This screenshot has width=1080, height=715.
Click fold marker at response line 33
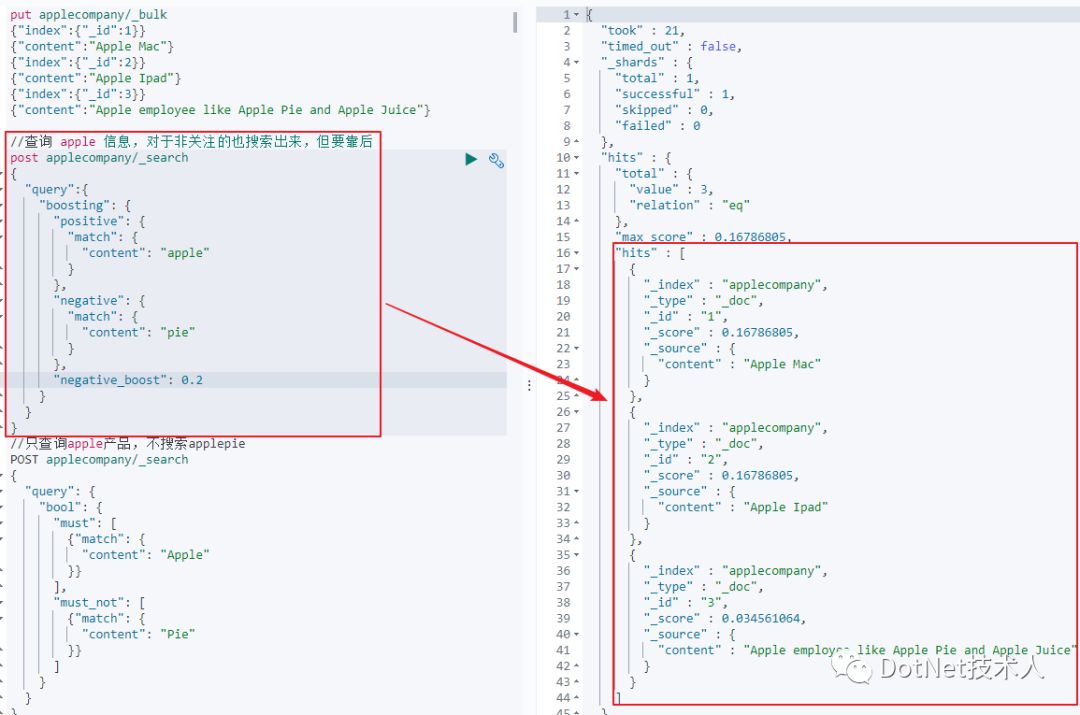click(x=577, y=523)
